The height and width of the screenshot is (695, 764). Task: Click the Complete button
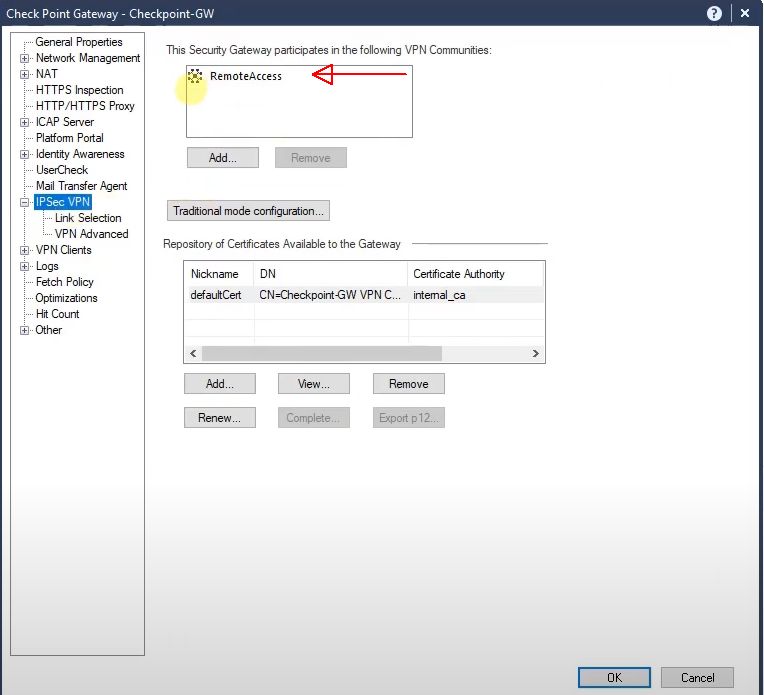(x=314, y=418)
